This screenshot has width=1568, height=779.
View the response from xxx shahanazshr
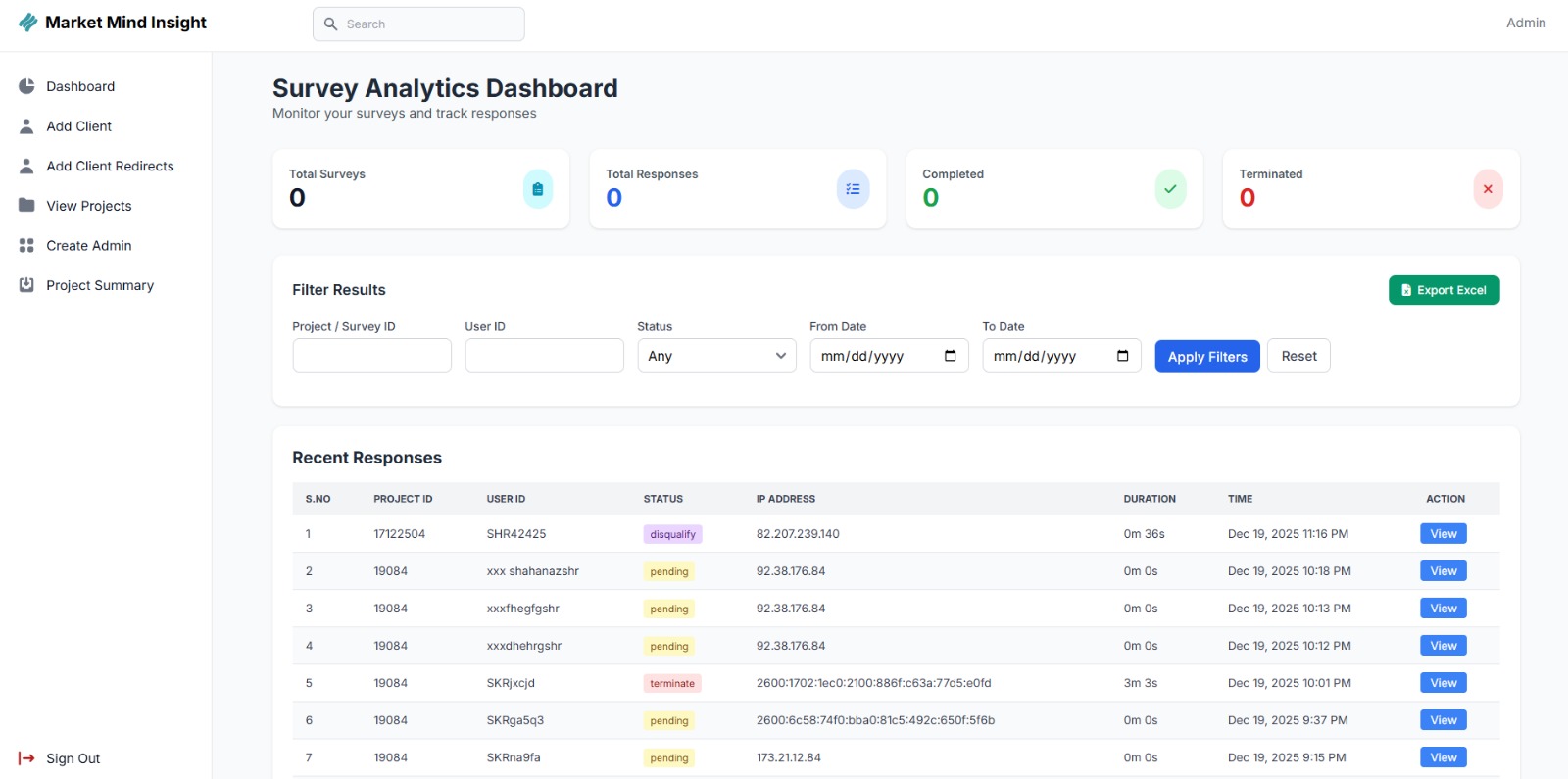(1443, 571)
